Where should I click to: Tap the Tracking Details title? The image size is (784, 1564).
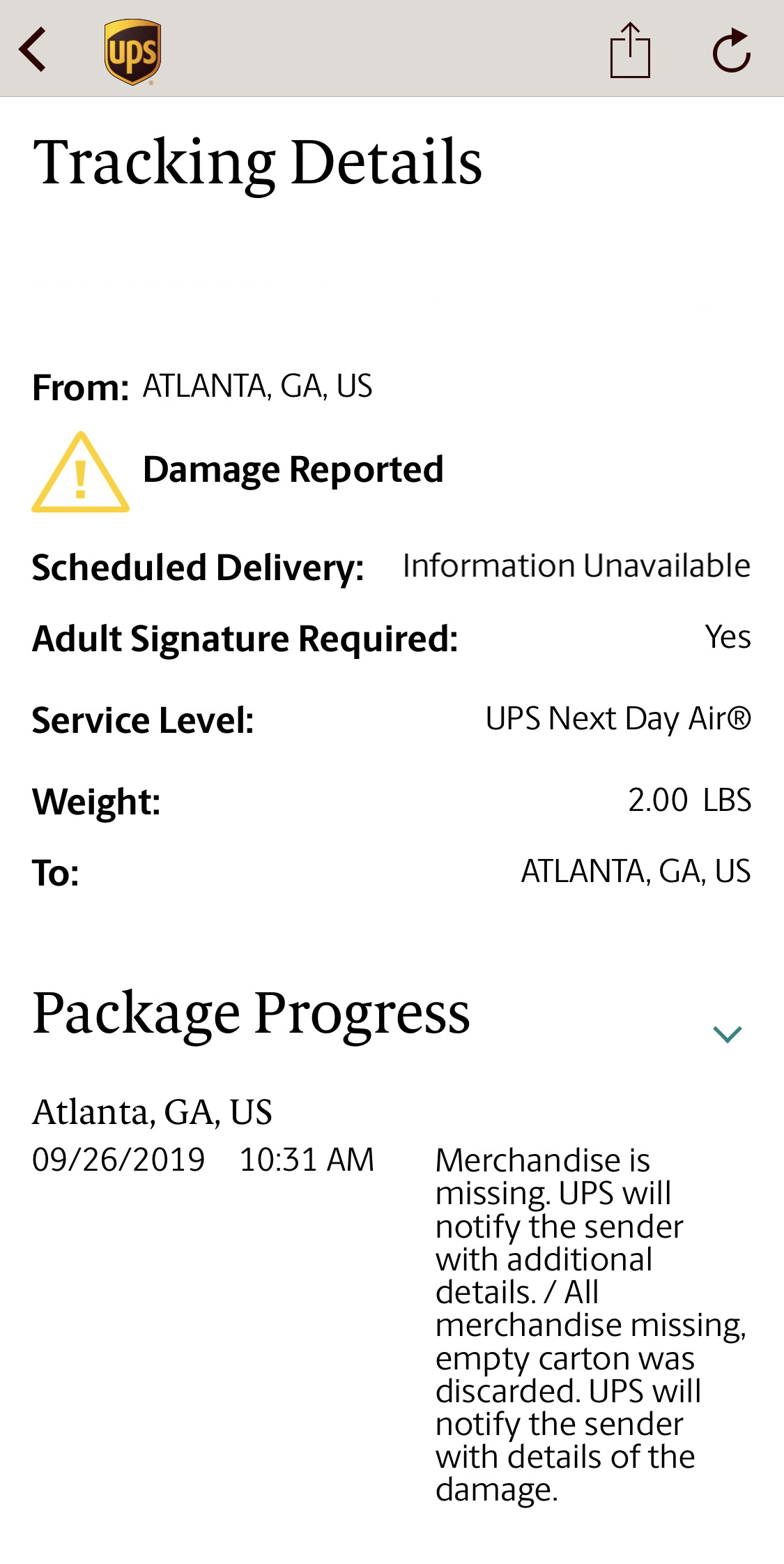point(257,162)
